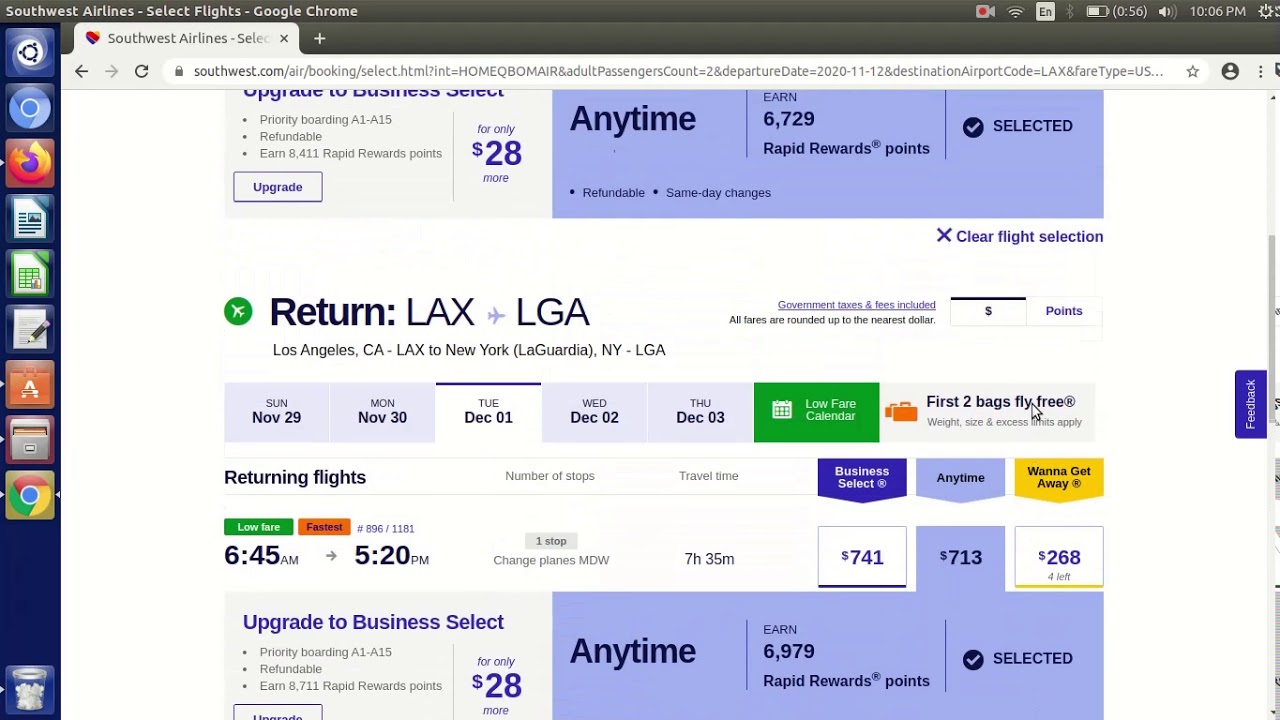Open the Low Fare Calendar
Image resolution: width=1280 pixels, height=720 pixels.
coord(816,411)
